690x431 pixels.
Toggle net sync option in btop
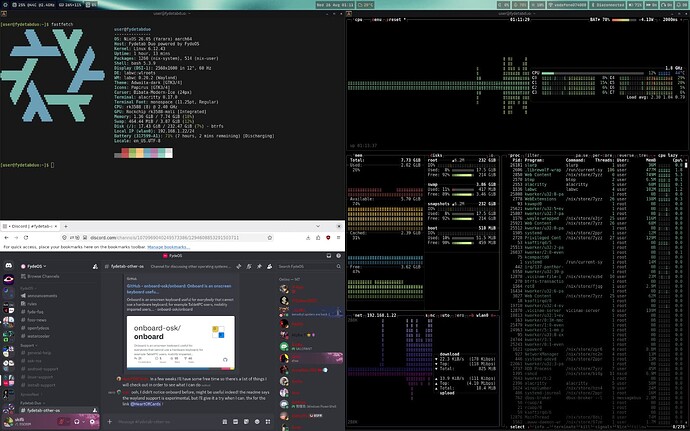(430, 315)
